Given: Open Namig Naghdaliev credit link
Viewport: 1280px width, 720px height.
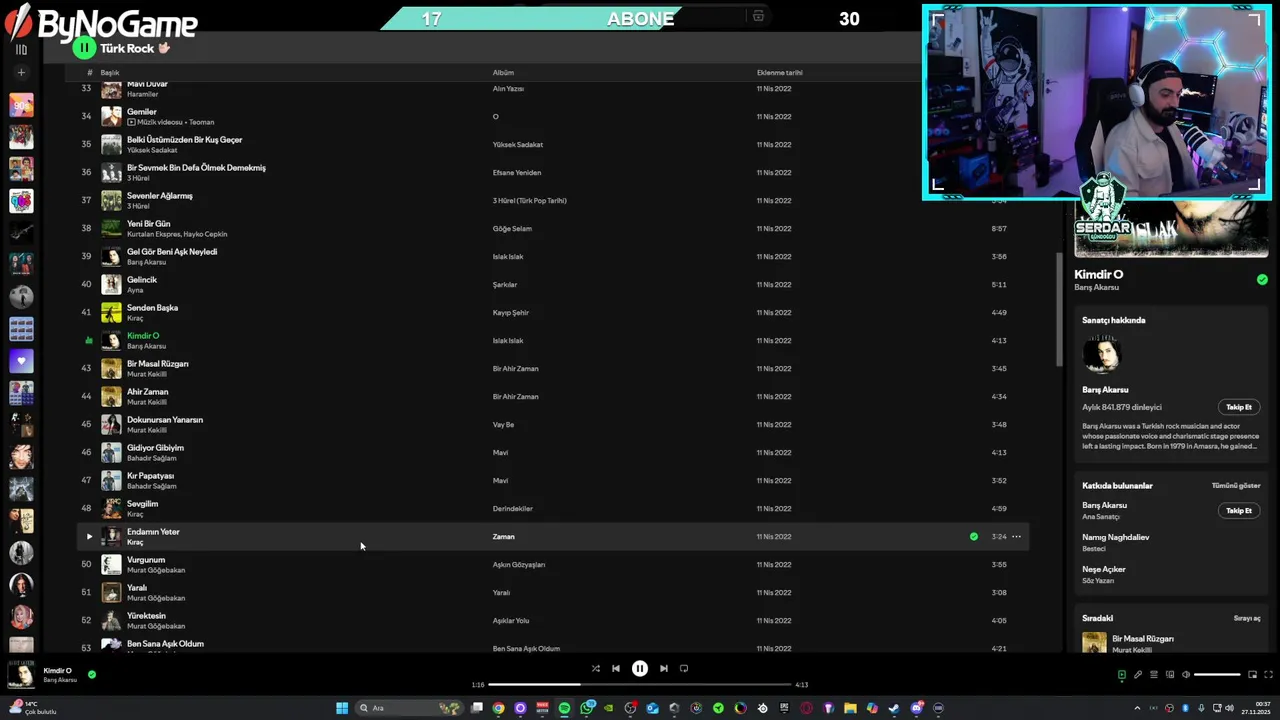Looking at the screenshot, I should (1116, 537).
